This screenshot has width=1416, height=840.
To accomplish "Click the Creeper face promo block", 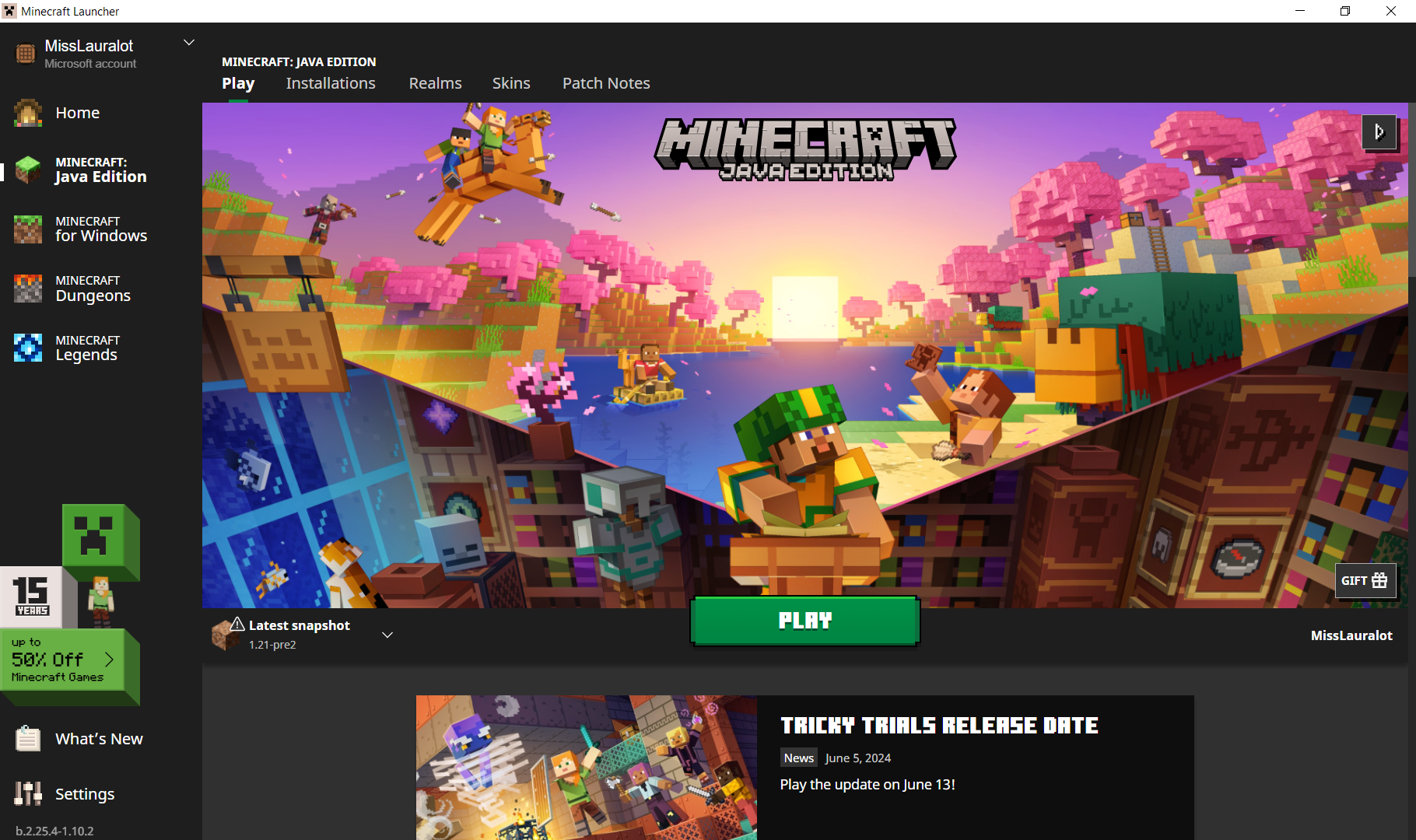I will click(93, 535).
